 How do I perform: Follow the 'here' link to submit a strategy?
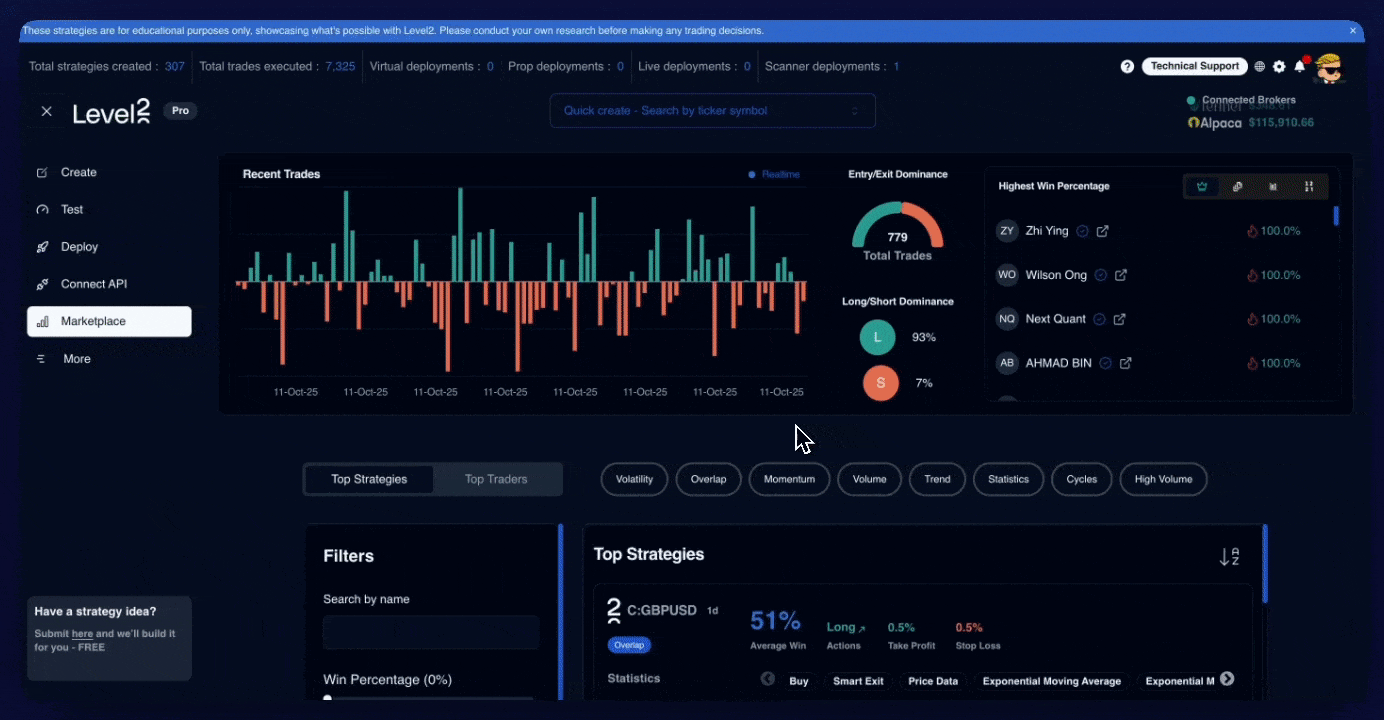pyautogui.click(x=82, y=634)
